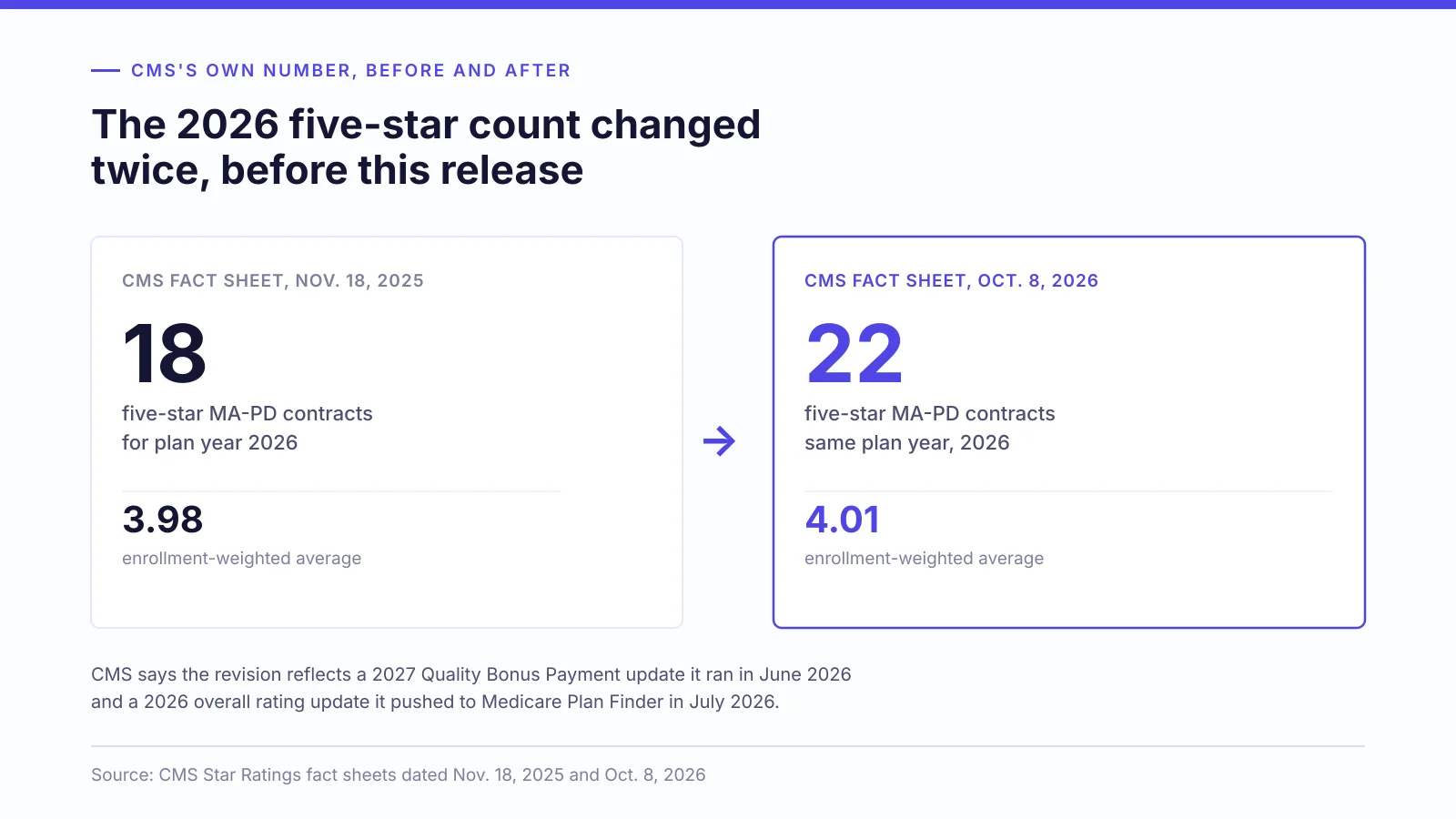Click the purple accent bar at the top
1456x819 pixels.
728,5
